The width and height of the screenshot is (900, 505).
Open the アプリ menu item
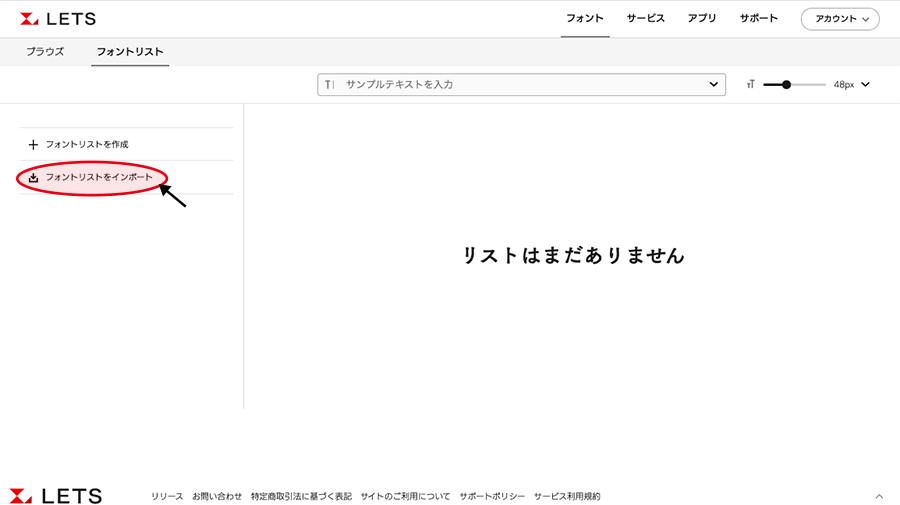point(702,18)
